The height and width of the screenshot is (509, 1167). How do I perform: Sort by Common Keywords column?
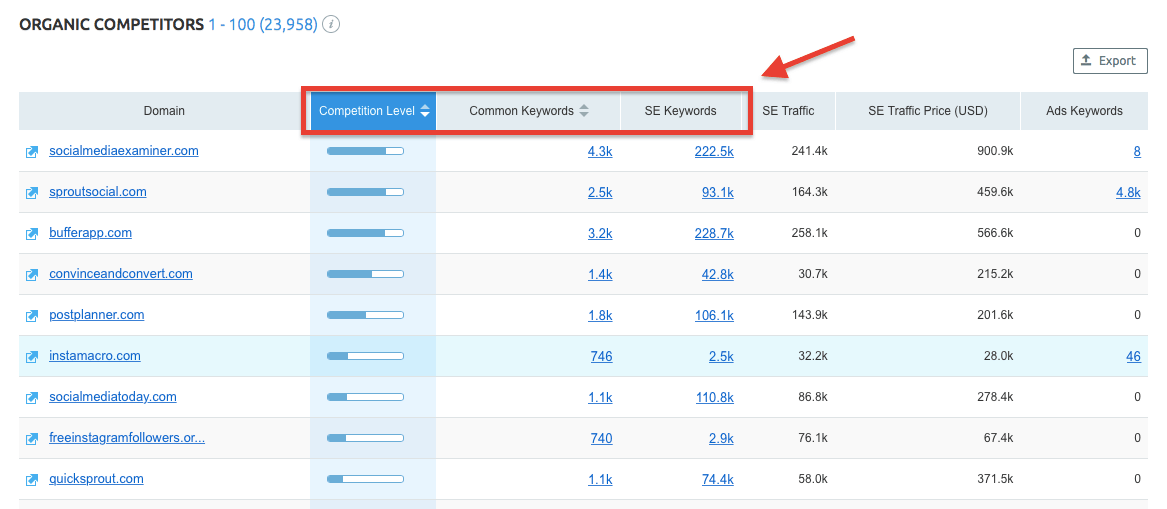528,111
